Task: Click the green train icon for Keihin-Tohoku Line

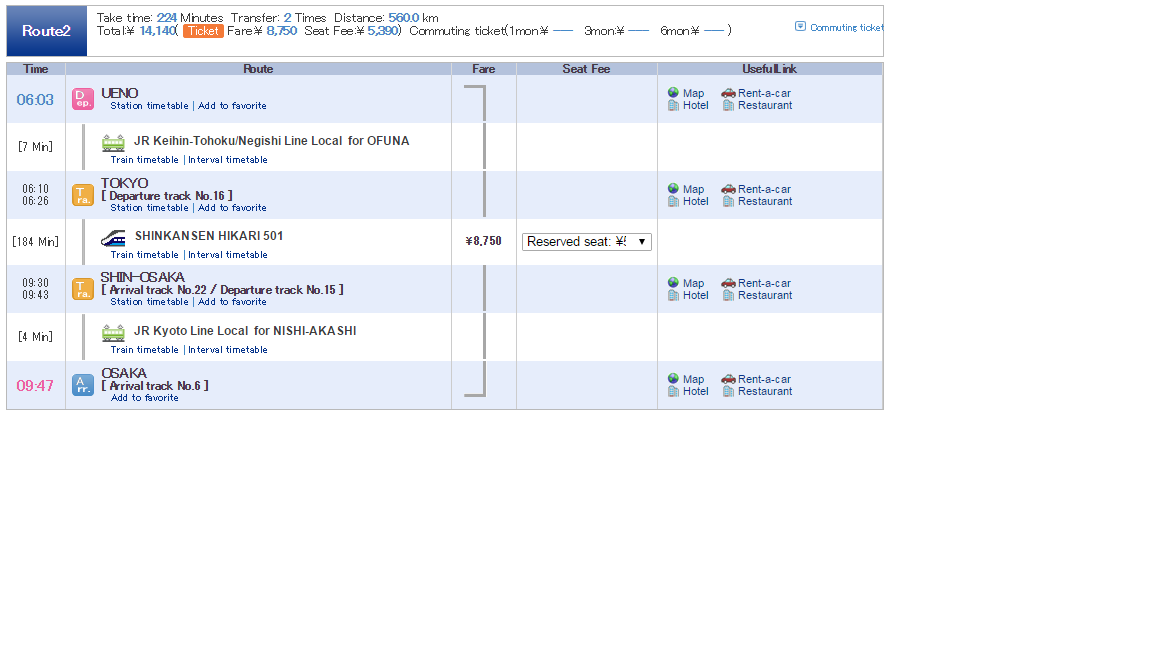Action: (113, 143)
